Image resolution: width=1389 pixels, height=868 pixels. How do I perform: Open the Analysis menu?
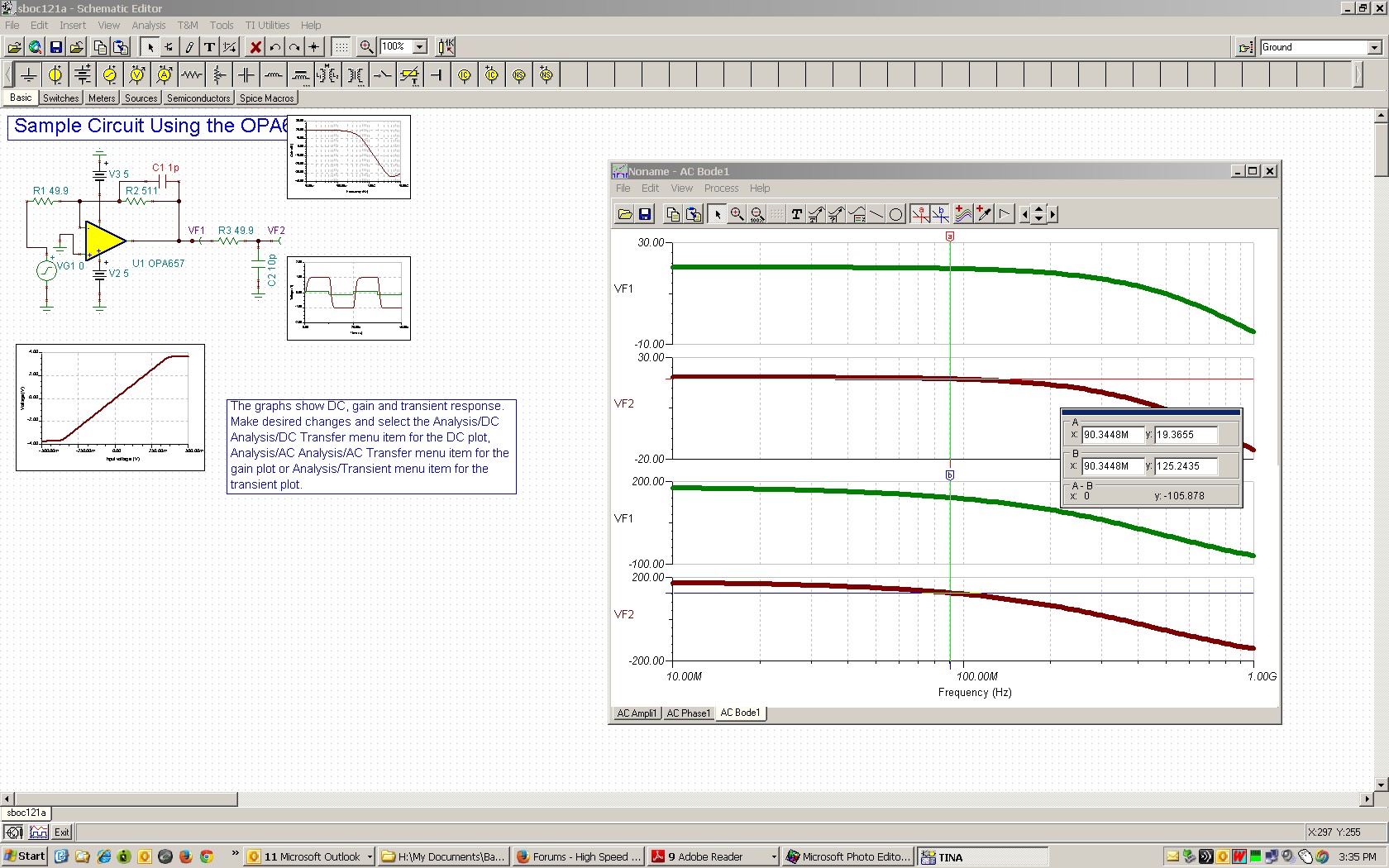coord(149,26)
